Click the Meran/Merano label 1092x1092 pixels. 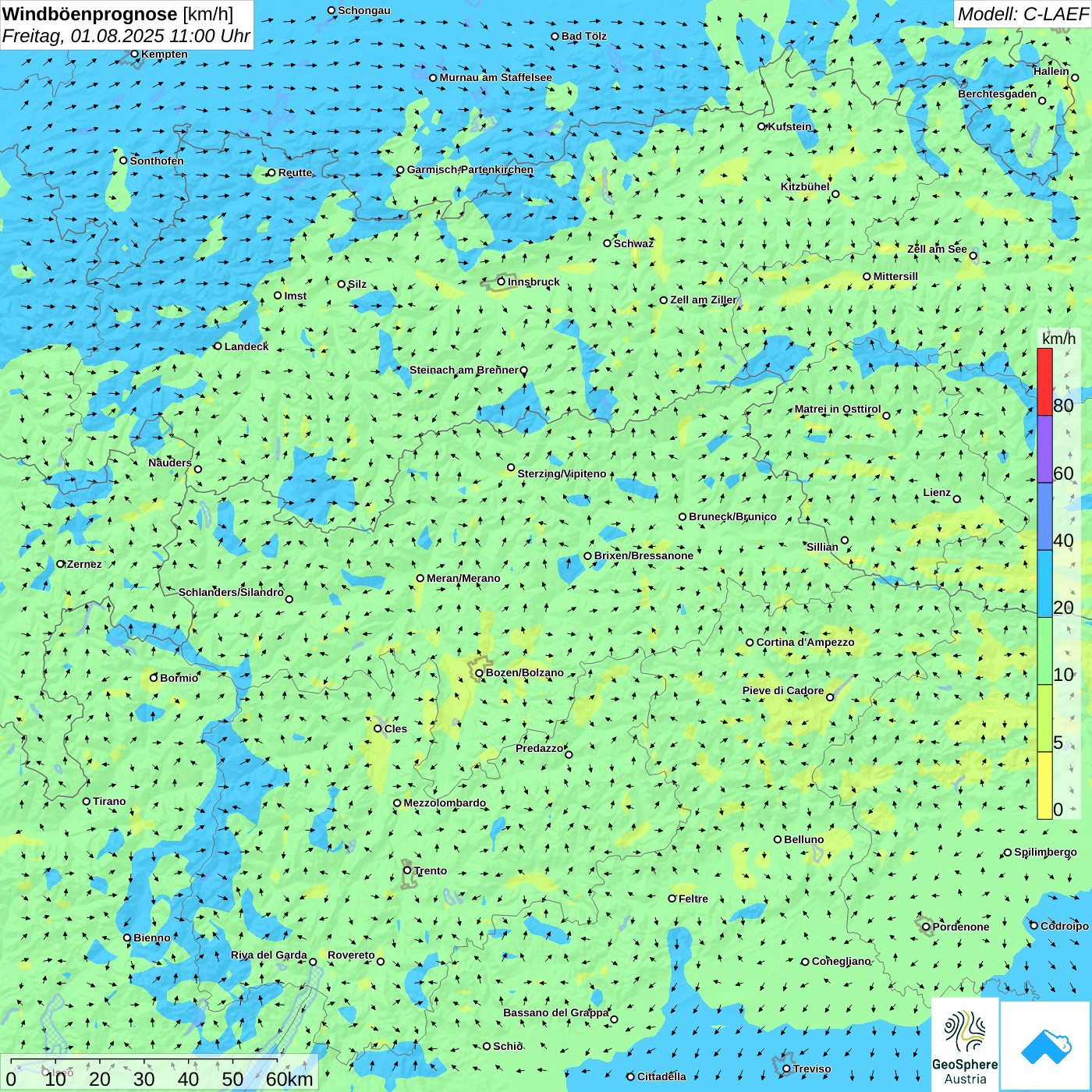click(463, 578)
